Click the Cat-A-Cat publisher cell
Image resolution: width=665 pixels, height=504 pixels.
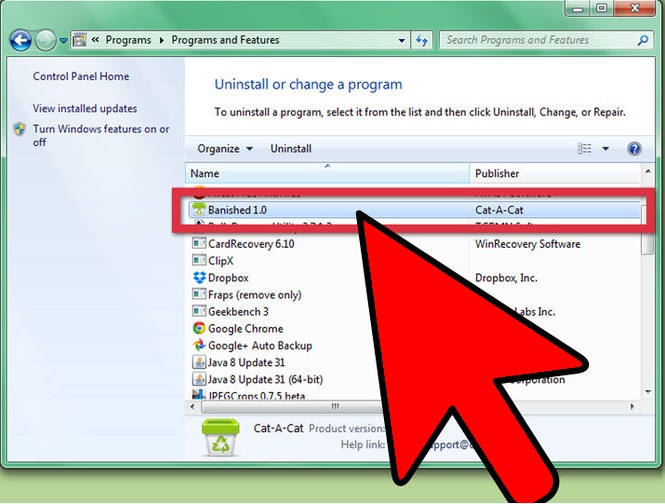pyautogui.click(x=499, y=210)
